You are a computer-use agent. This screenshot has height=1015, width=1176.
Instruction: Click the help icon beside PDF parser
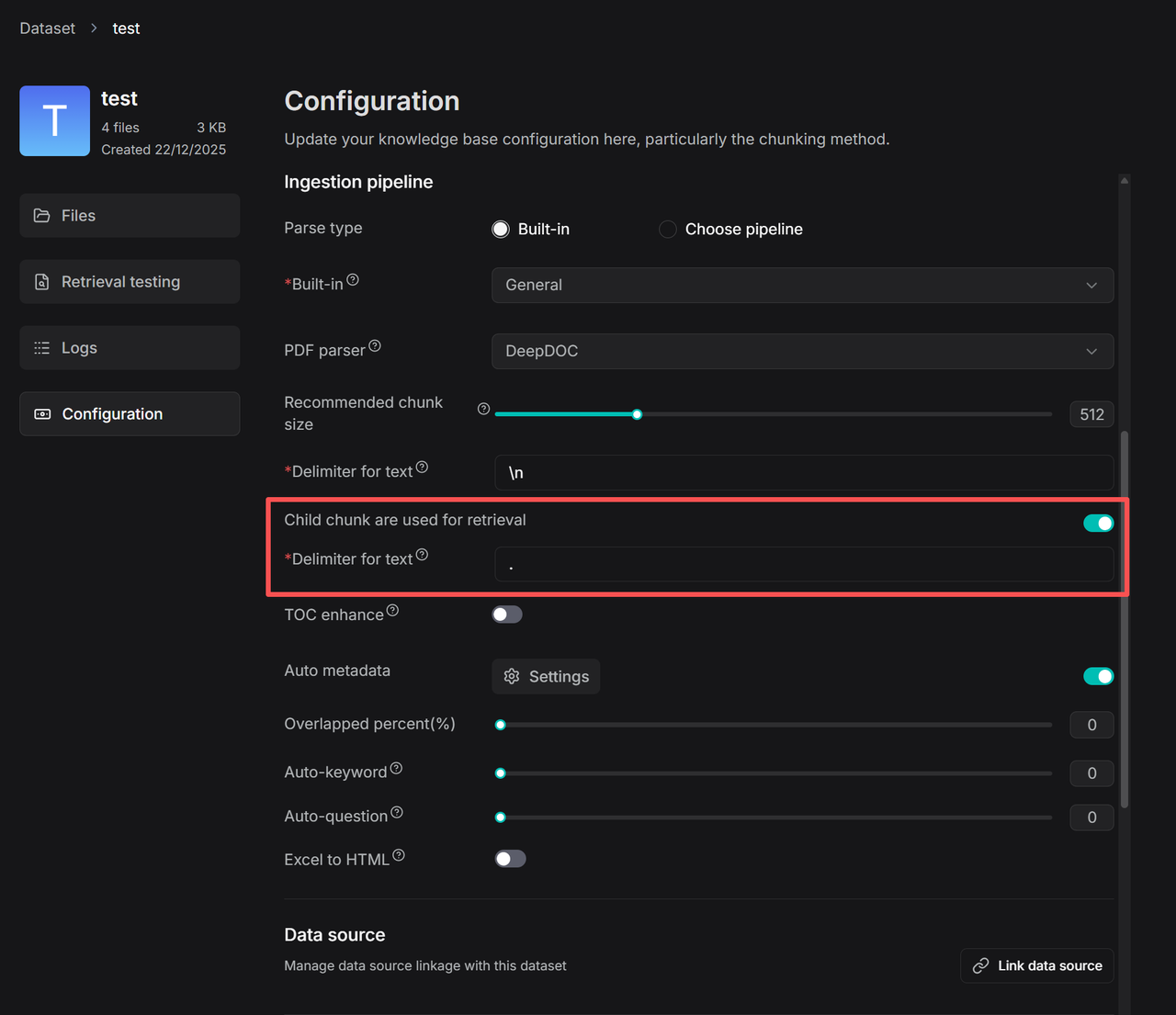(374, 346)
